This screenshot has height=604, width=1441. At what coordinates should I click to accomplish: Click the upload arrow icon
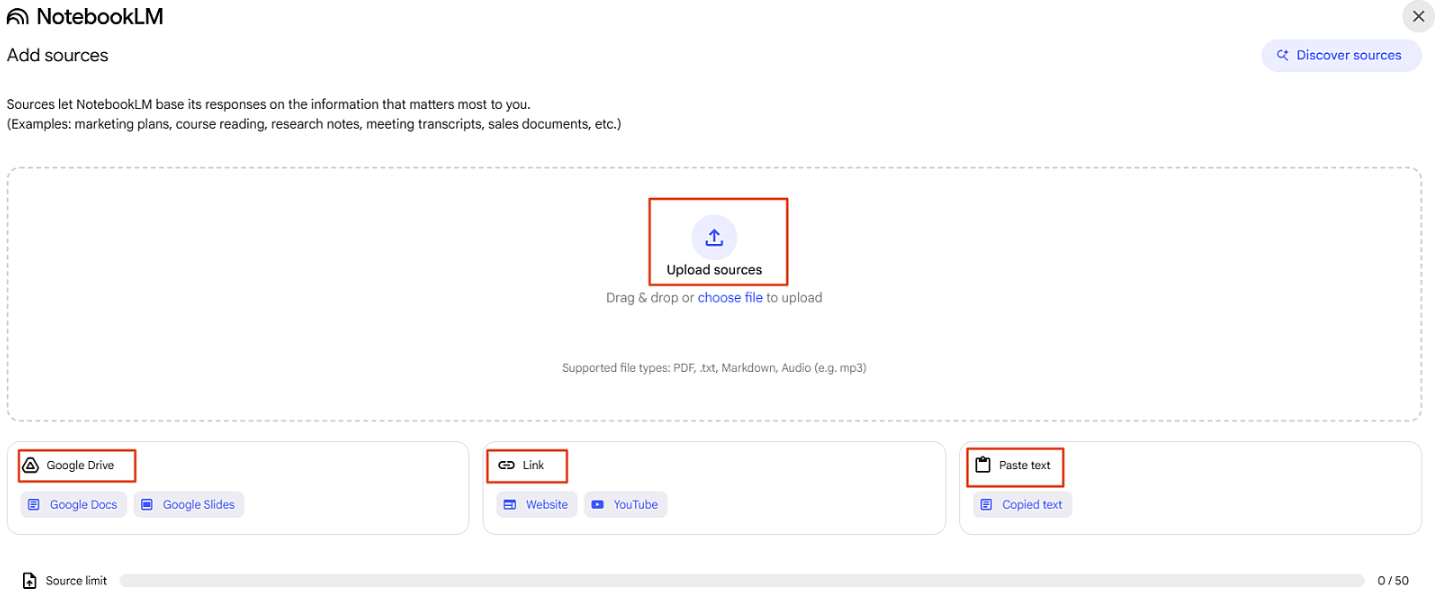[714, 237]
